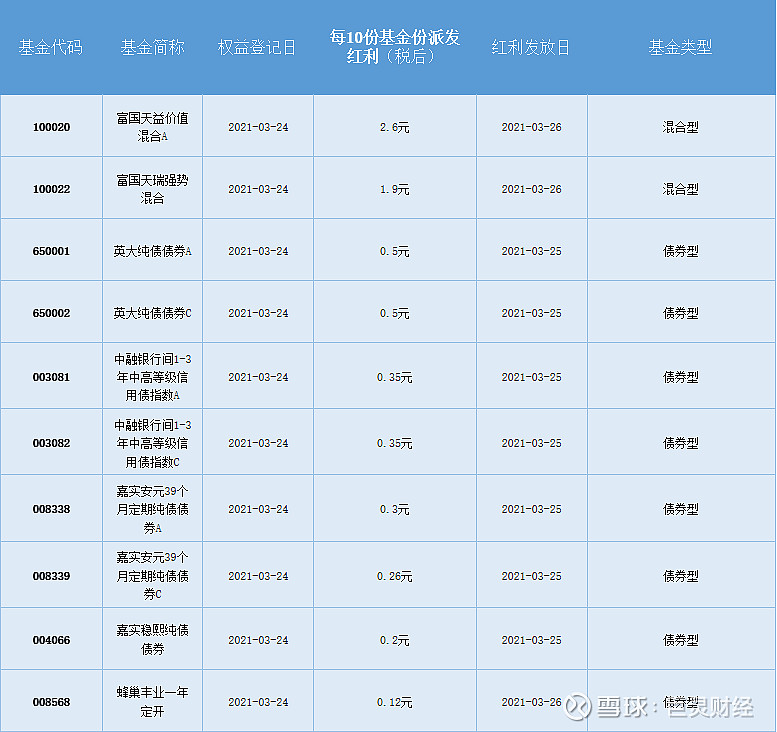777x732 pixels.
Task: Click 债券型 type for fund 003081
Action: click(x=680, y=377)
